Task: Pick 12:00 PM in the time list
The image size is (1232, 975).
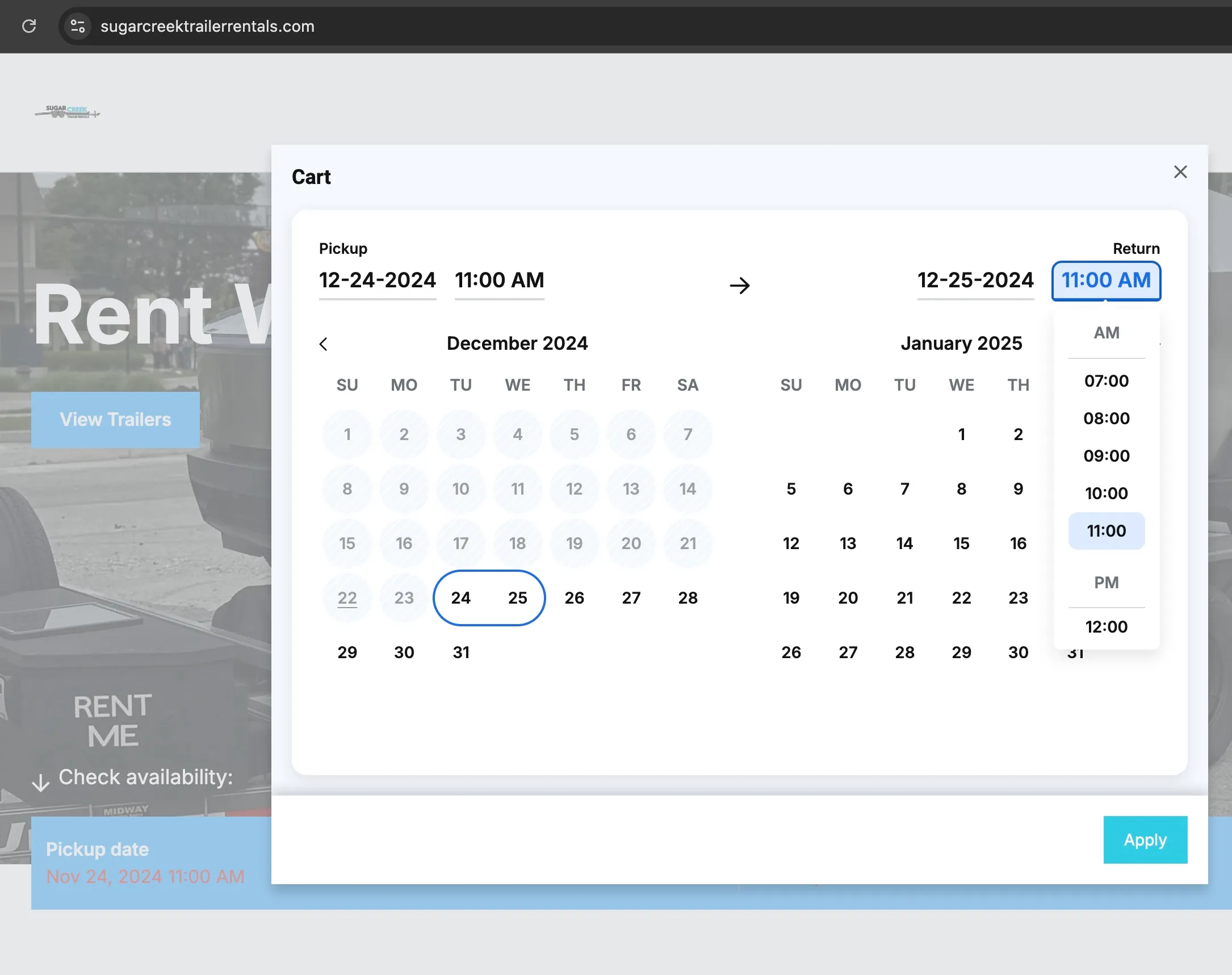Action: [x=1106, y=626]
